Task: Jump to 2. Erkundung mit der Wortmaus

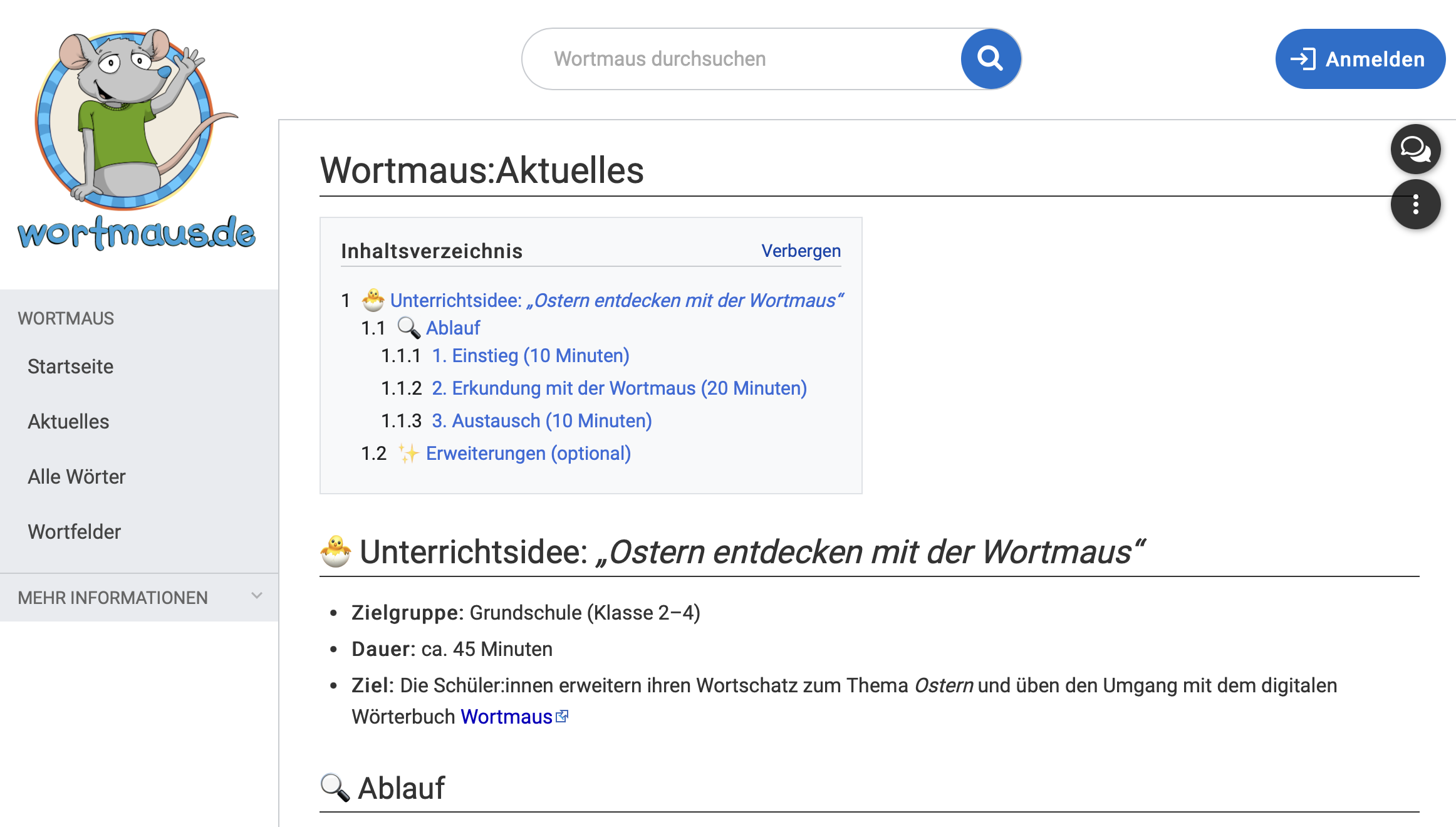Action: pos(619,388)
